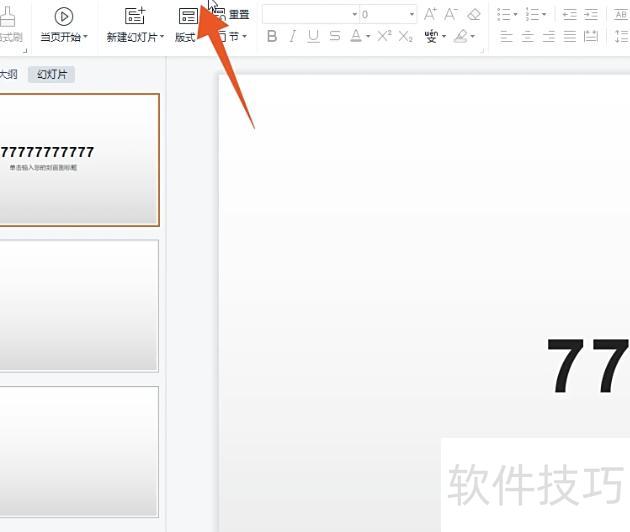The image size is (630, 532).
Task: Click the font size field showing 0
Action: tap(384, 14)
